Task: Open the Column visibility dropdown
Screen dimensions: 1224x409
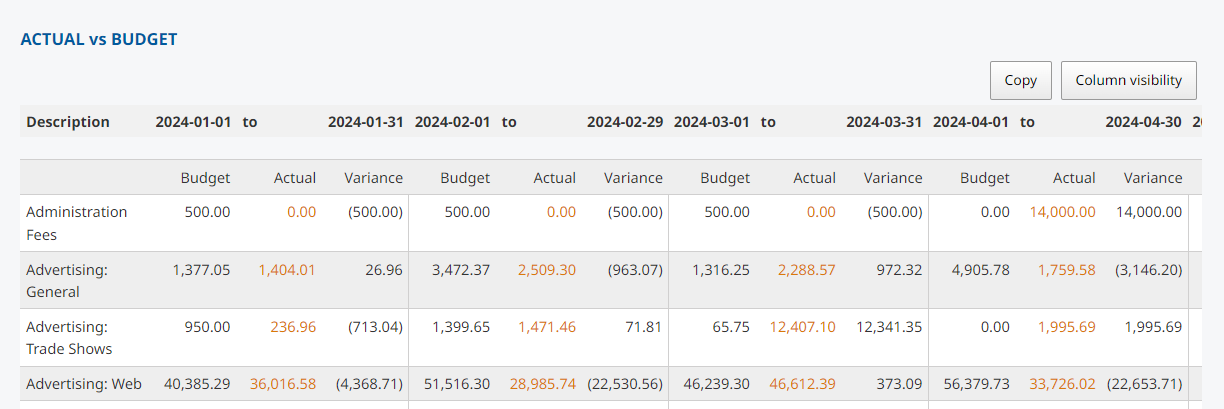Action: [x=1128, y=80]
